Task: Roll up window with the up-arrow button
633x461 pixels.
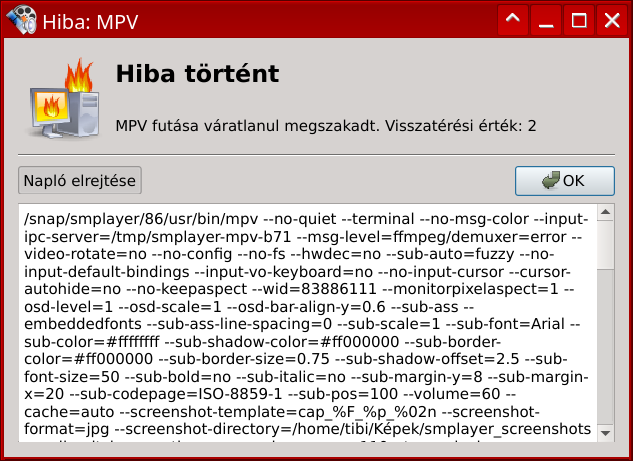Action: pos(513,20)
